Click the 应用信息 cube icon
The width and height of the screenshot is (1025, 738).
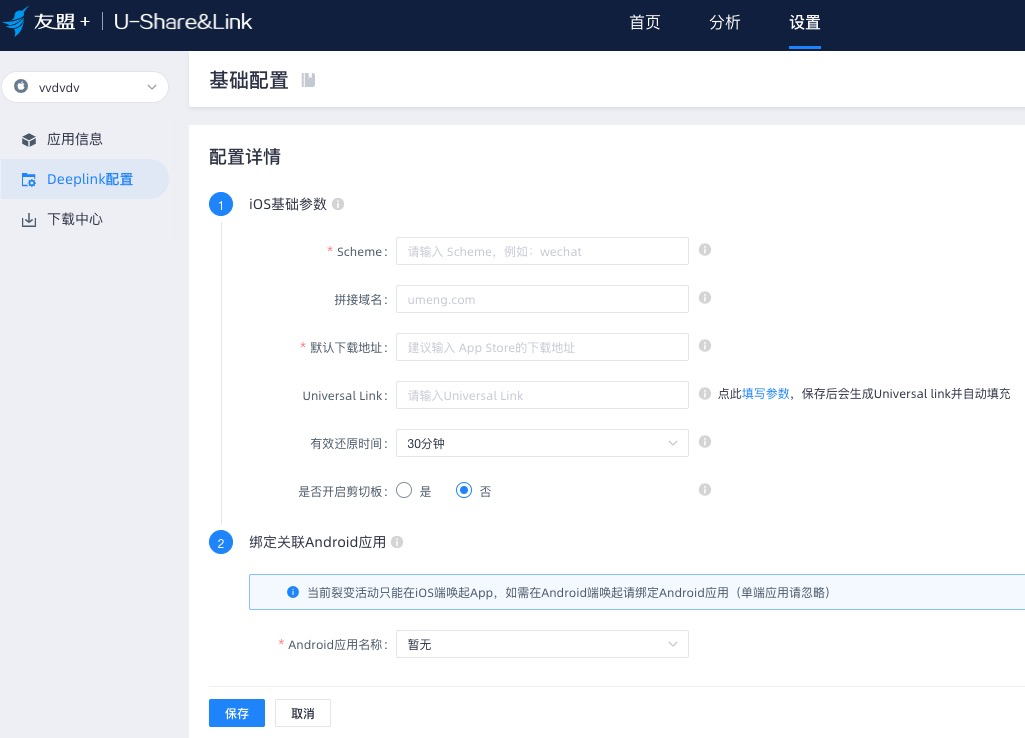(29, 140)
